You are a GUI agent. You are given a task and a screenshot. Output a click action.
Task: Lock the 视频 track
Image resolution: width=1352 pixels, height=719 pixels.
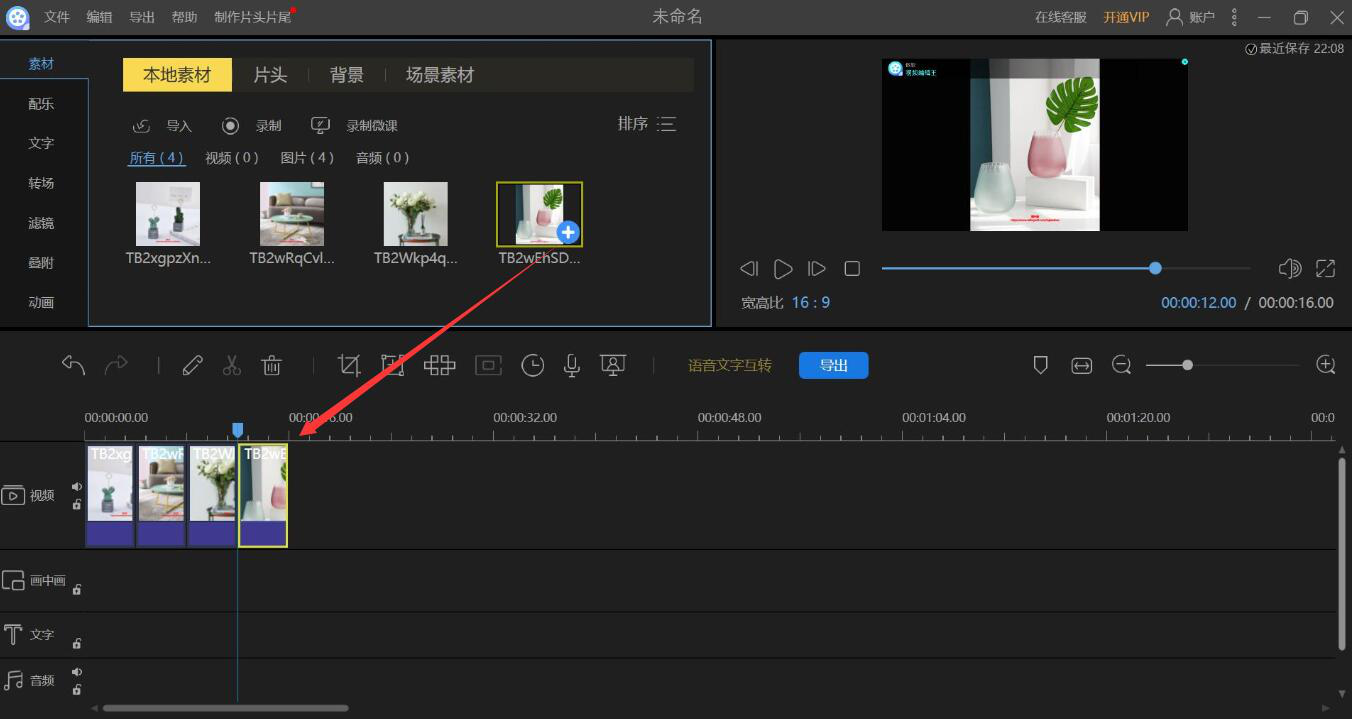(77, 505)
